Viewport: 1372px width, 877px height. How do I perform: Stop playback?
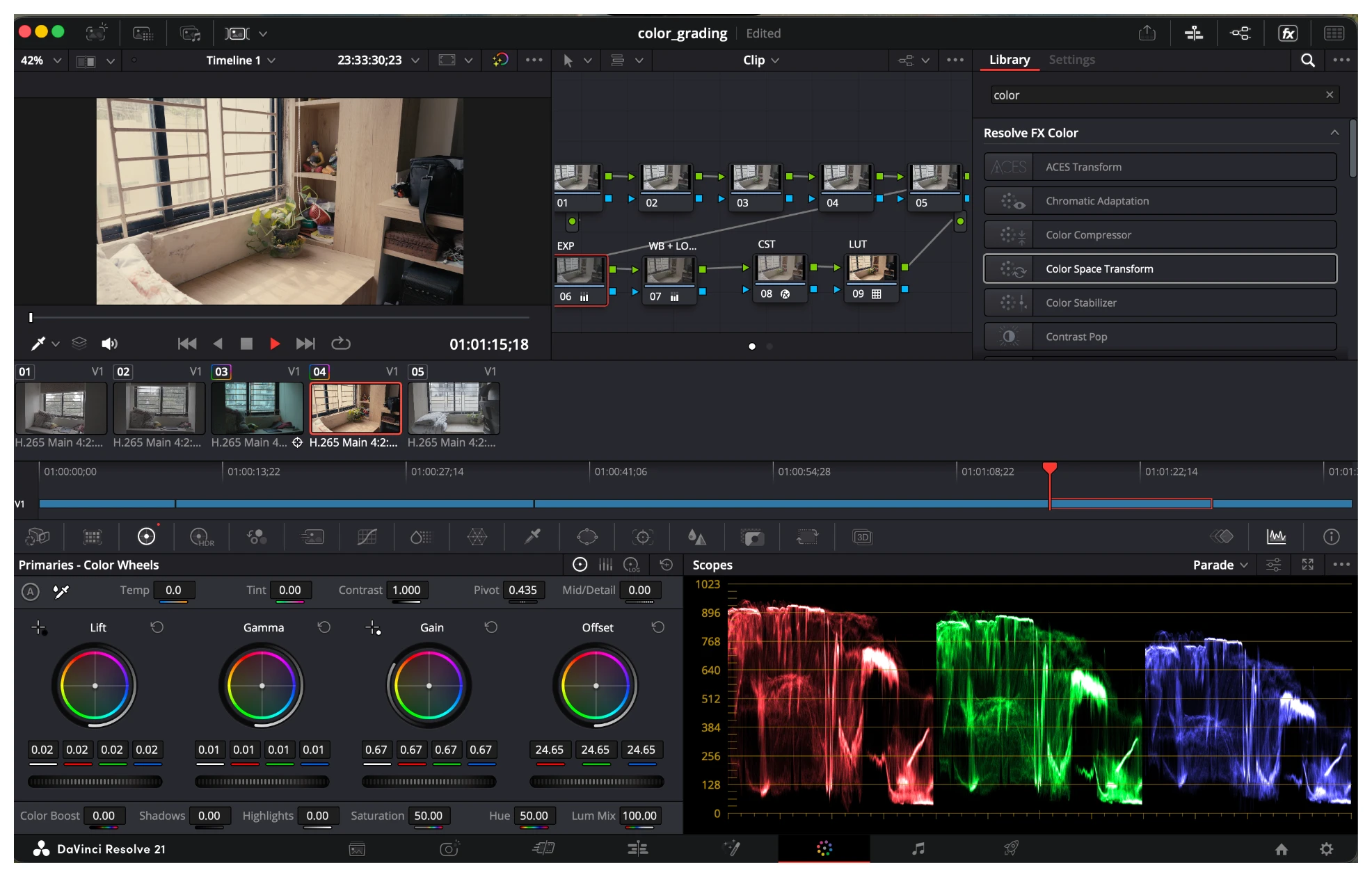tap(246, 344)
